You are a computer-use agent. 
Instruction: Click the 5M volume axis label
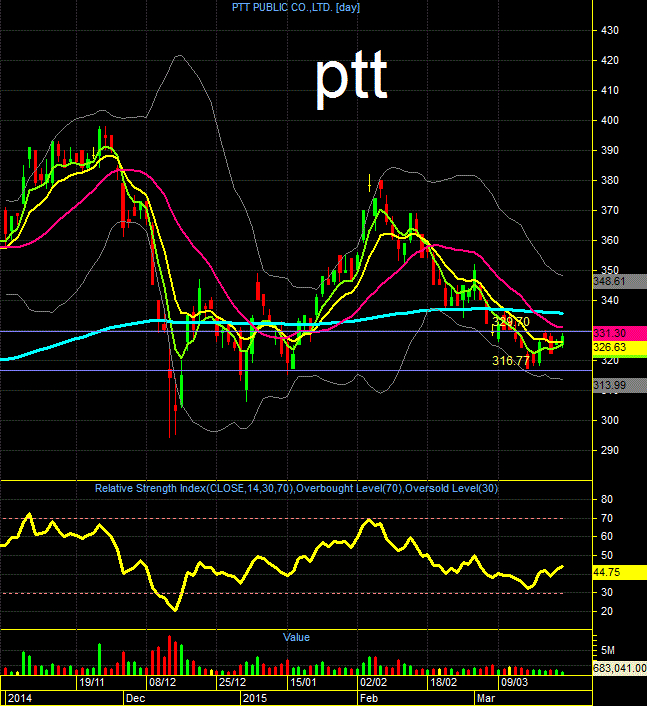pyautogui.click(x=608, y=651)
